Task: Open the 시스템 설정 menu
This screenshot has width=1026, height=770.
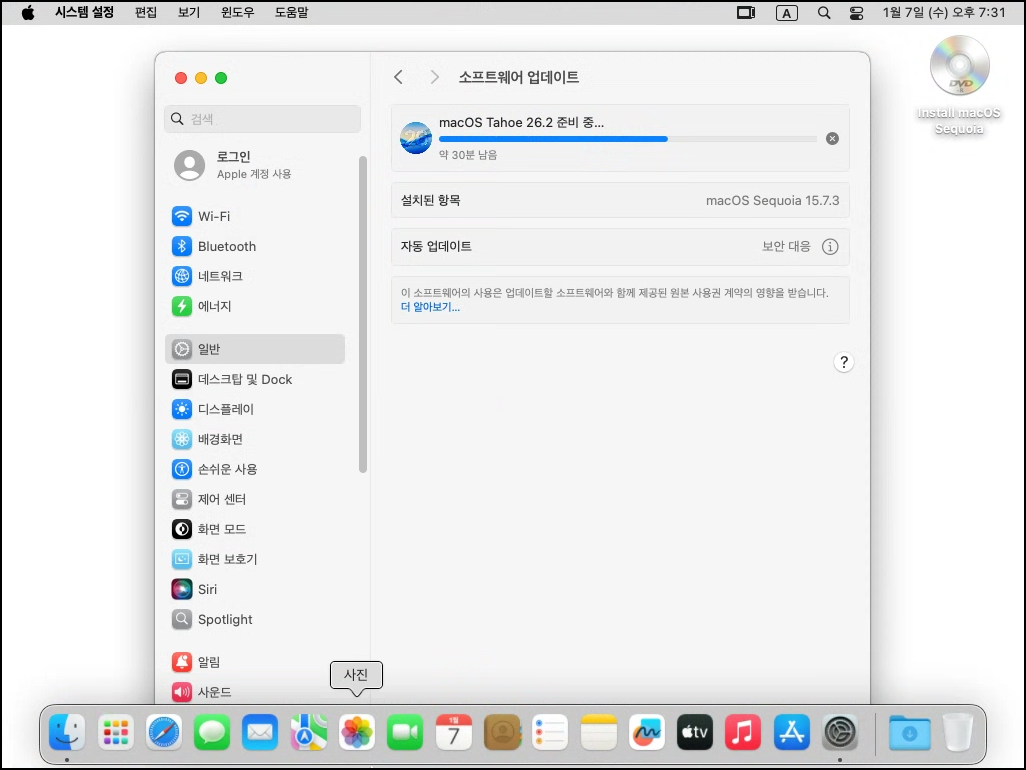Action: tap(84, 12)
